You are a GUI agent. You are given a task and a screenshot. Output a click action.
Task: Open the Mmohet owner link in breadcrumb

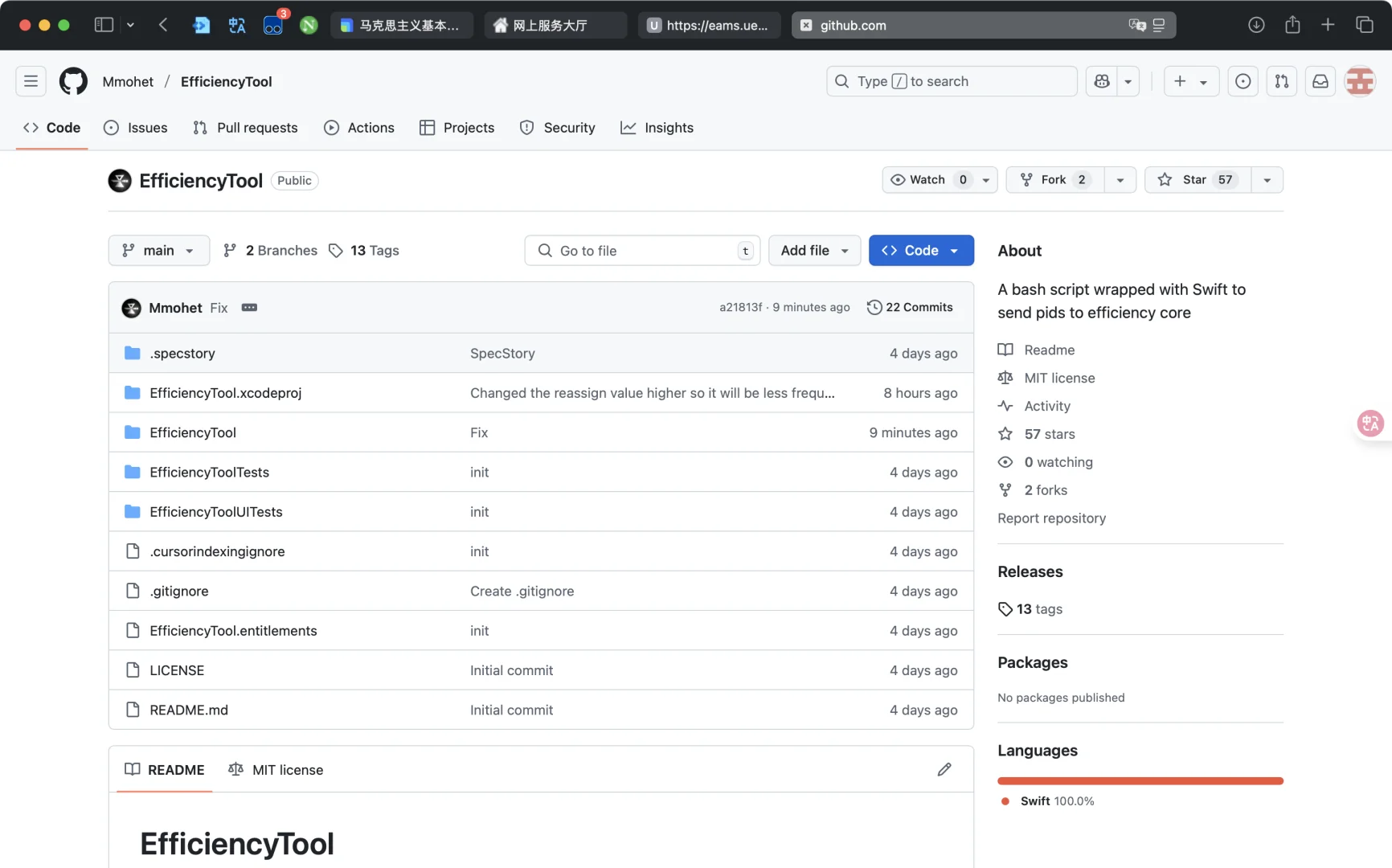(x=128, y=81)
